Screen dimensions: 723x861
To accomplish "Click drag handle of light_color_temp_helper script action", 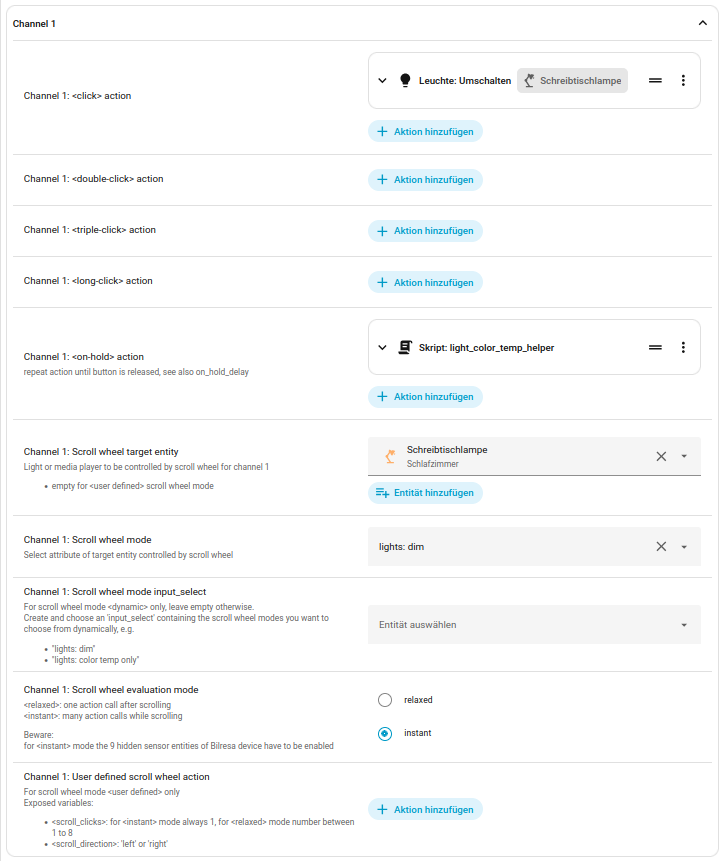I will [x=655, y=348].
